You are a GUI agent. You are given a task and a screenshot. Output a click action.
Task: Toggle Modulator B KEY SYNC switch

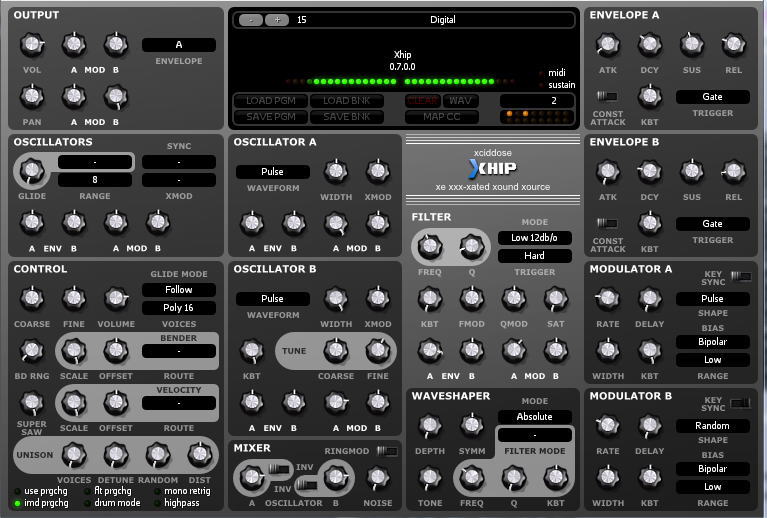(x=741, y=403)
